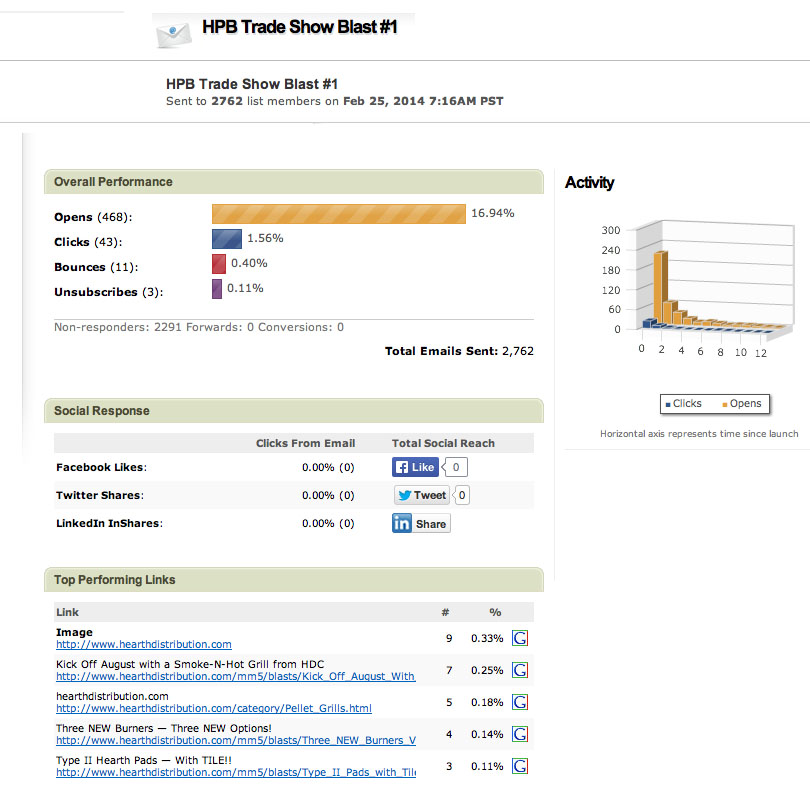Open the hearthdistribution.com homepage link
This screenshot has width=810, height=788.
click(x=144, y=645)
